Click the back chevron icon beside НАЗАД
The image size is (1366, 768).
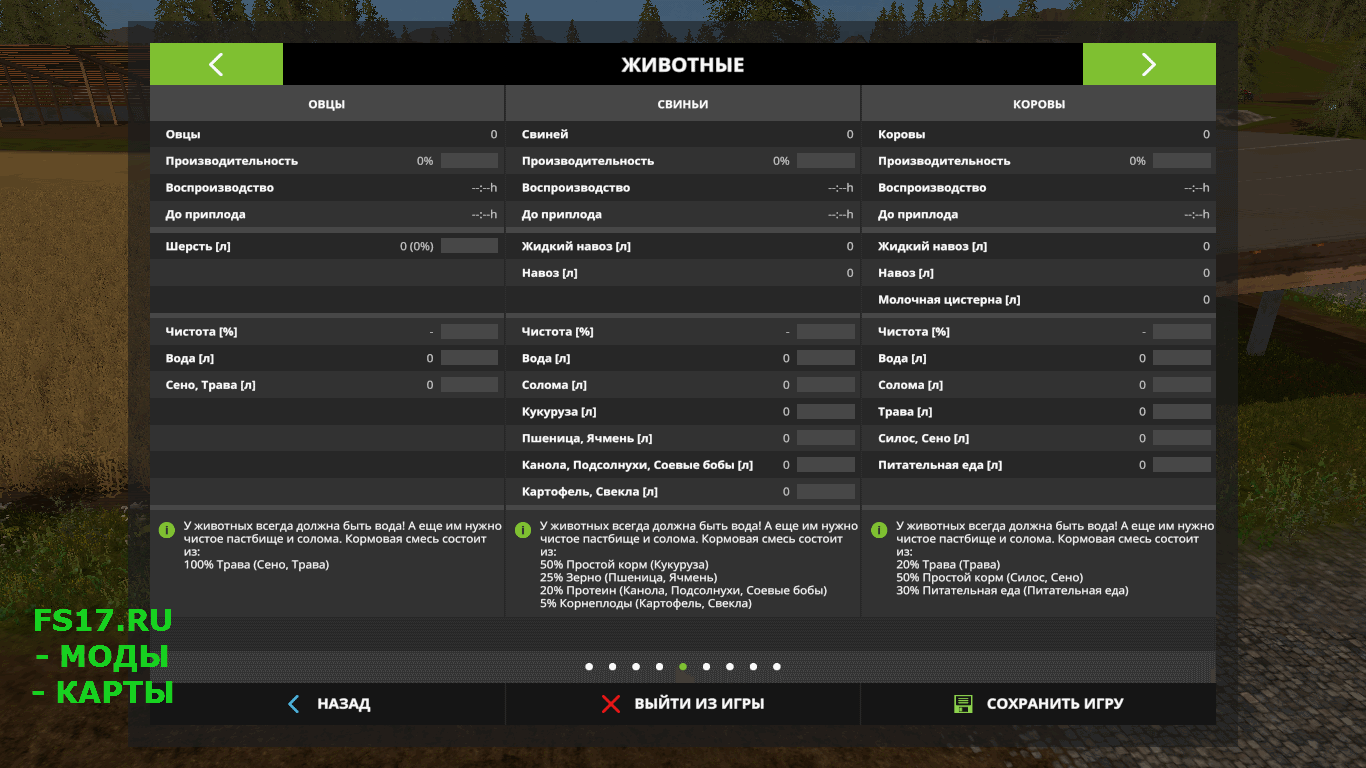293,704
